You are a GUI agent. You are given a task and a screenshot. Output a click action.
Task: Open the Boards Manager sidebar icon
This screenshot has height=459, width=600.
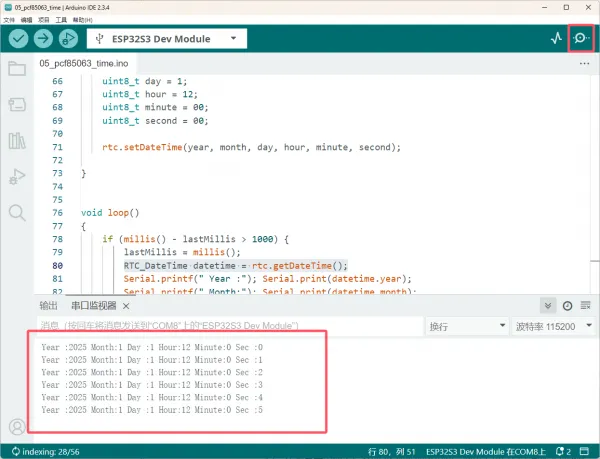(17, 105)
